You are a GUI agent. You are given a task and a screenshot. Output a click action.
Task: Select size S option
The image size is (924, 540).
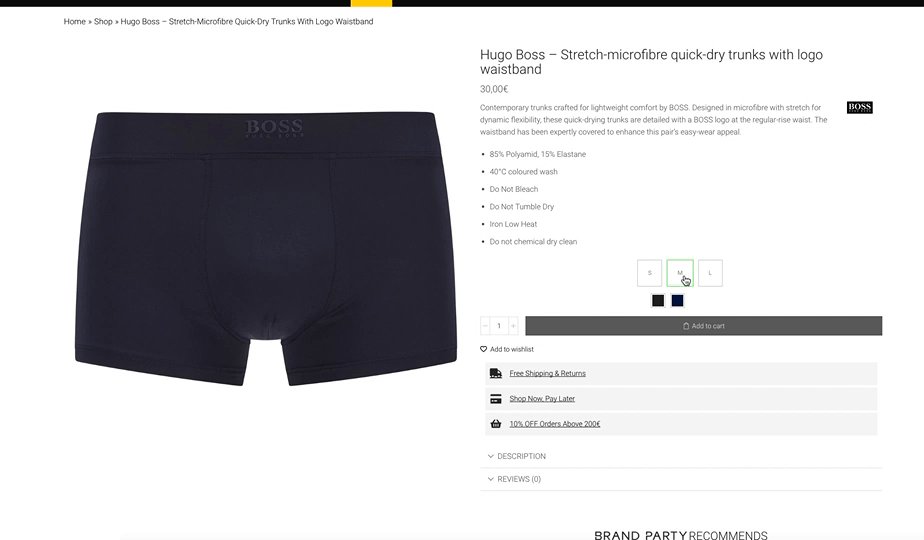[x=649, y=273]
